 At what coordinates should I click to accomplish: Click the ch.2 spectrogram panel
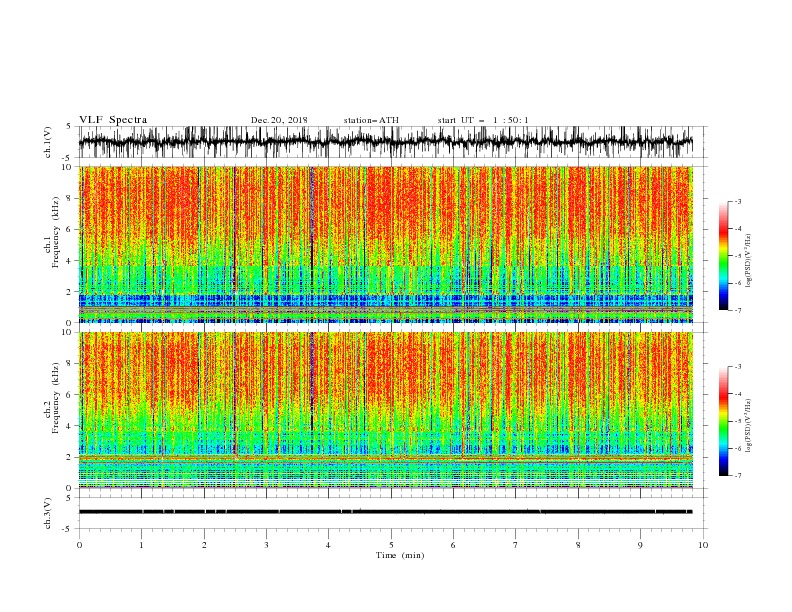pos(385,410)
